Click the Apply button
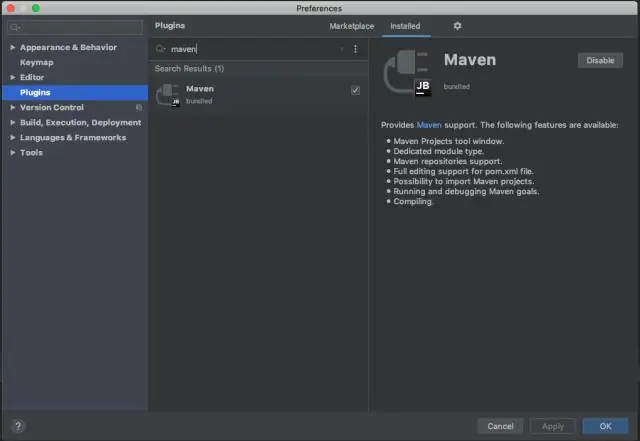 click(x=553, y=426)
